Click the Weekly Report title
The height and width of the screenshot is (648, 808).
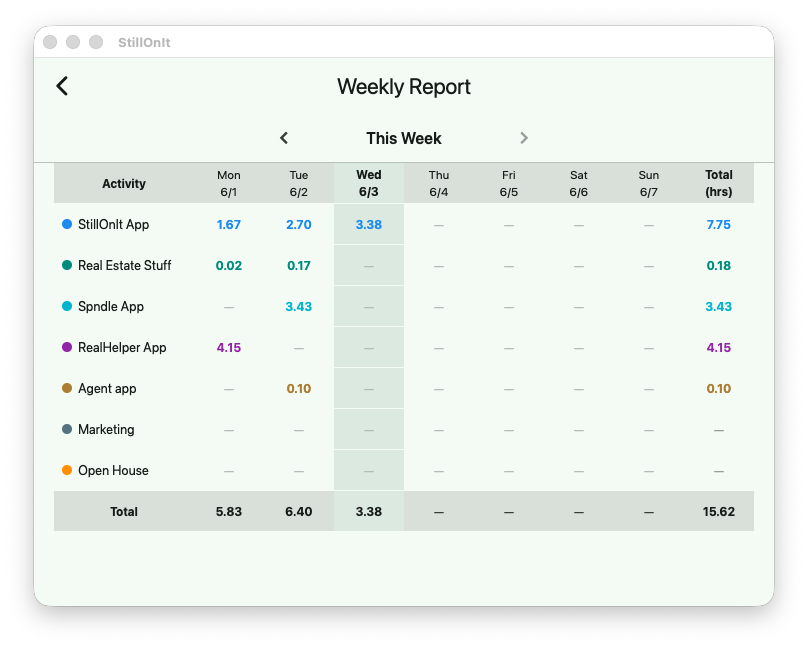[x=404, y=87]
